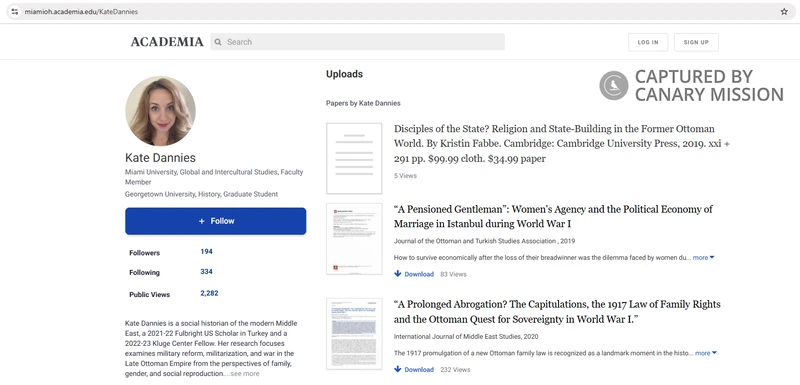Click the Academia logo
This screenshot has width=800, height=385.
point(167,42)
